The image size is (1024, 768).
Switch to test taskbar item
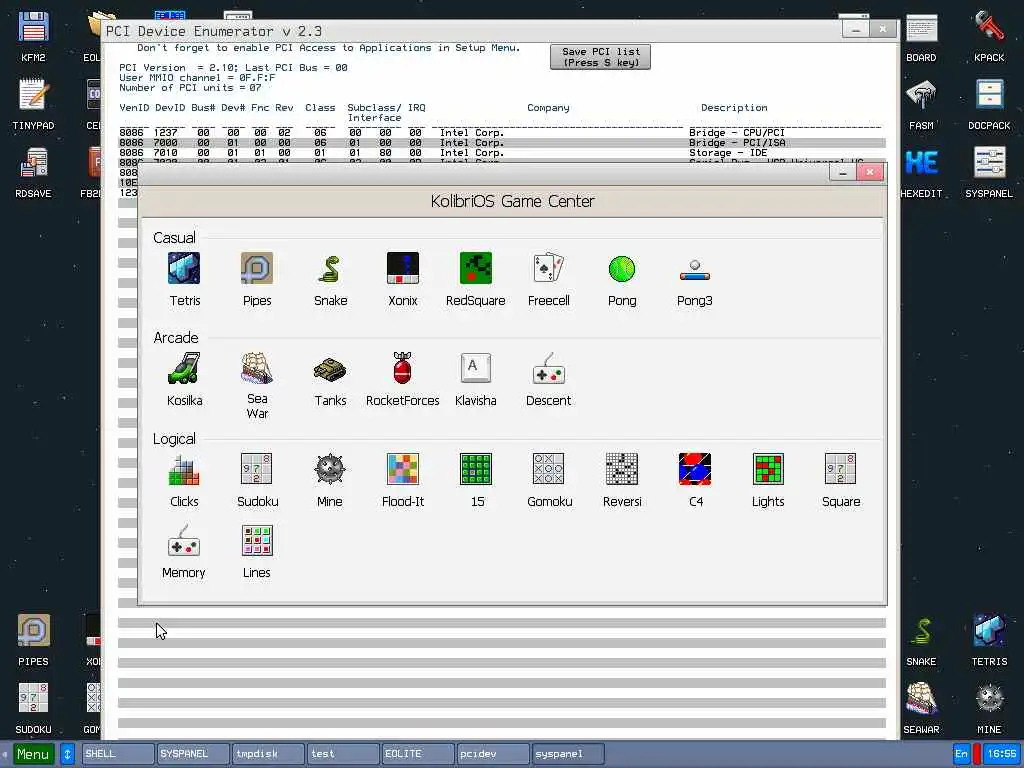tap(343, 754)
